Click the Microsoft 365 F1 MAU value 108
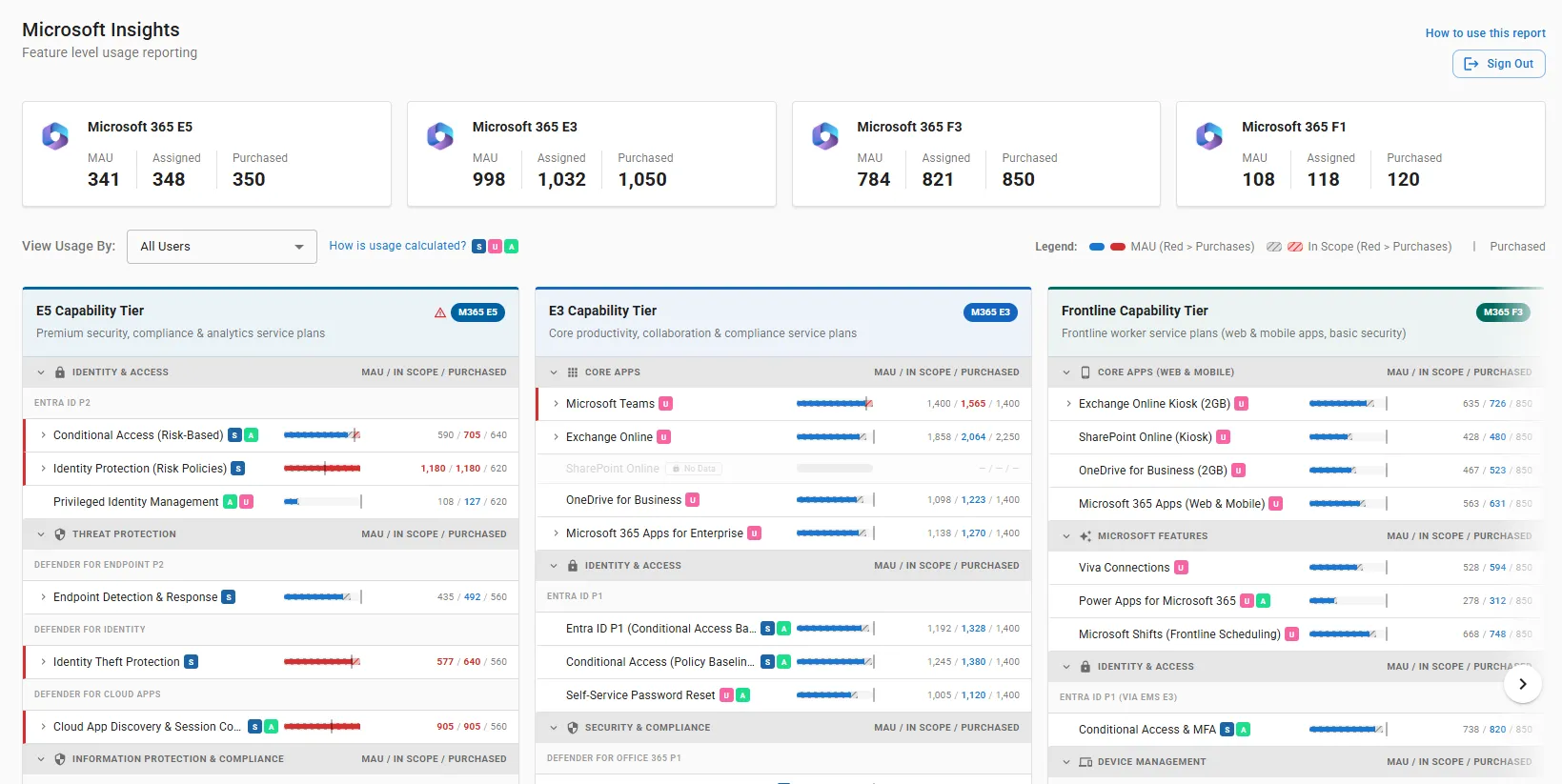The image size is (1562, 784). click(x=1258, y=179)
